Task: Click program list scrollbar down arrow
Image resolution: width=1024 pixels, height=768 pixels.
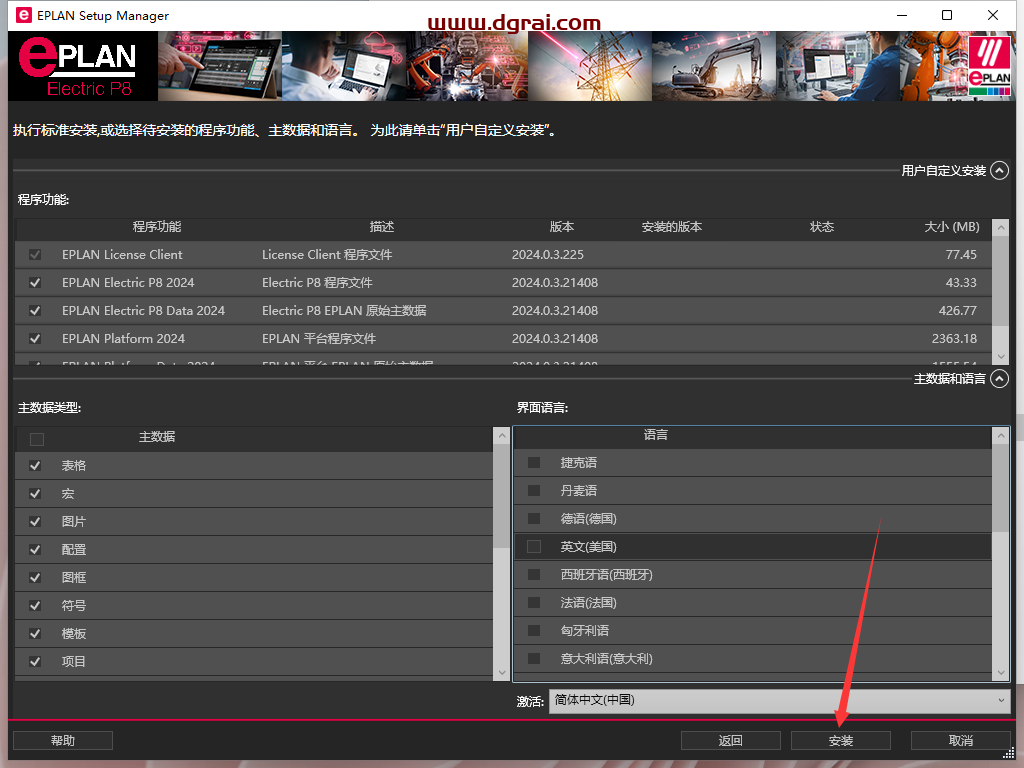Action: [x=1000, y=357]
